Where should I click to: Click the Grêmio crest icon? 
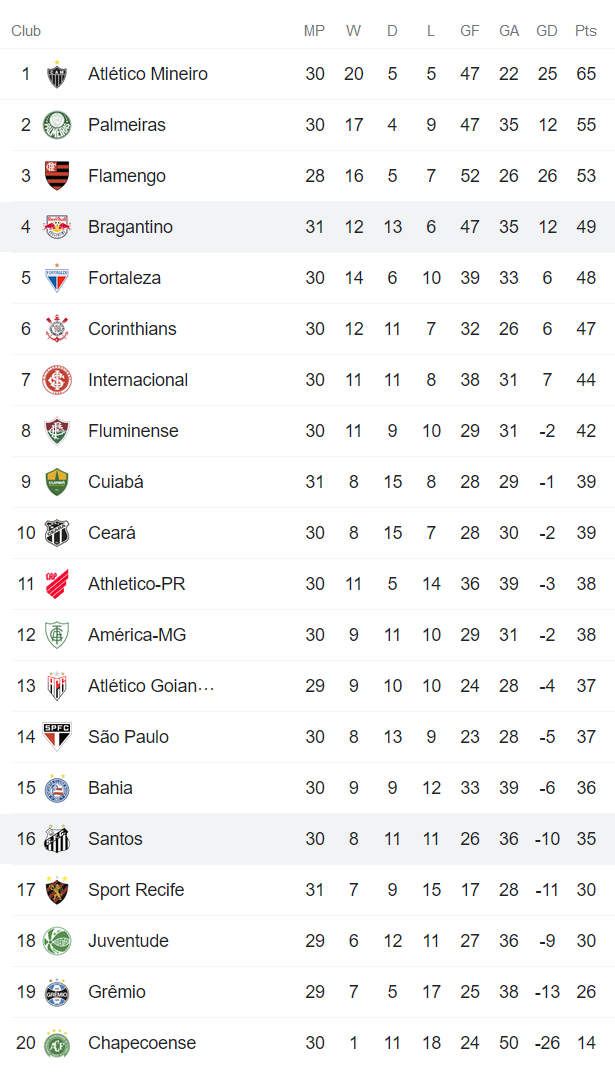click(x=57, y=992)
